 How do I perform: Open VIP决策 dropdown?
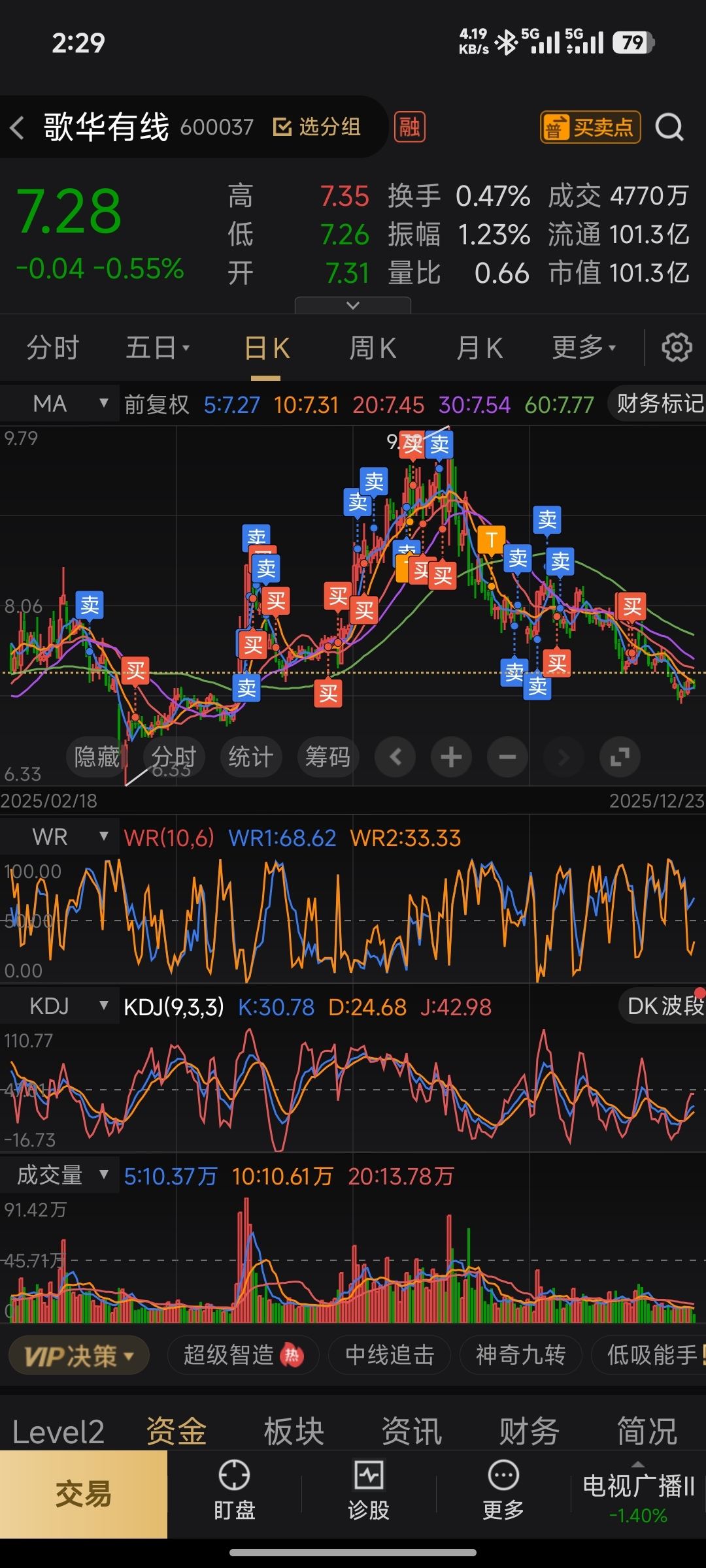(79, 1356)
